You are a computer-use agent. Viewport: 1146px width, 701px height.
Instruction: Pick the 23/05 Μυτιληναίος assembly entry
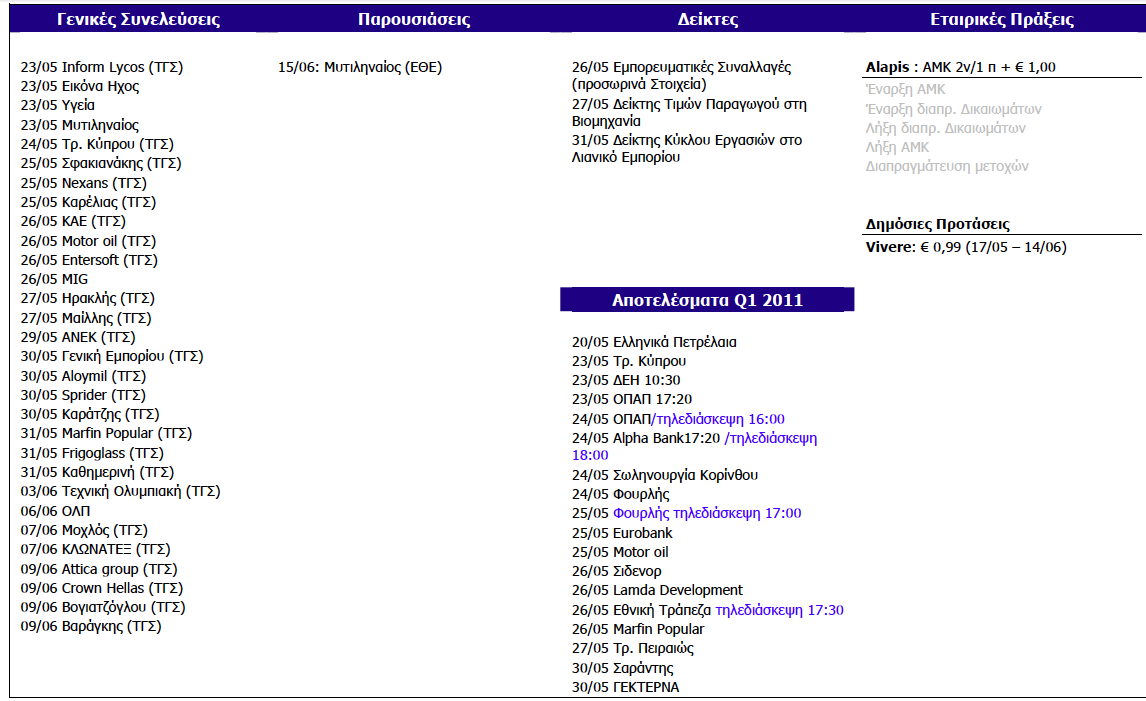(x=80, y=125)
